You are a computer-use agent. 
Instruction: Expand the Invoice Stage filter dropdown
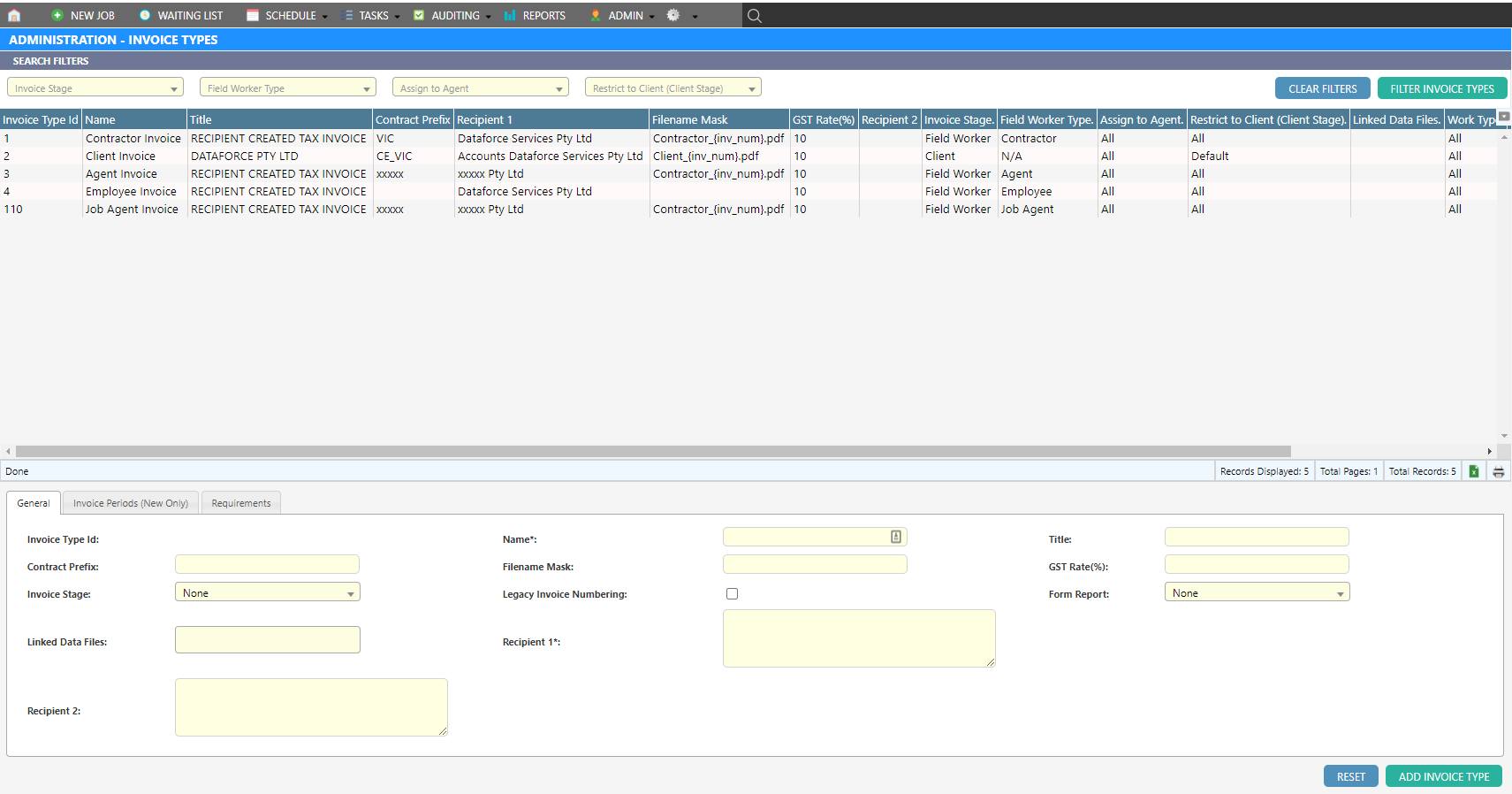(174, 88)
